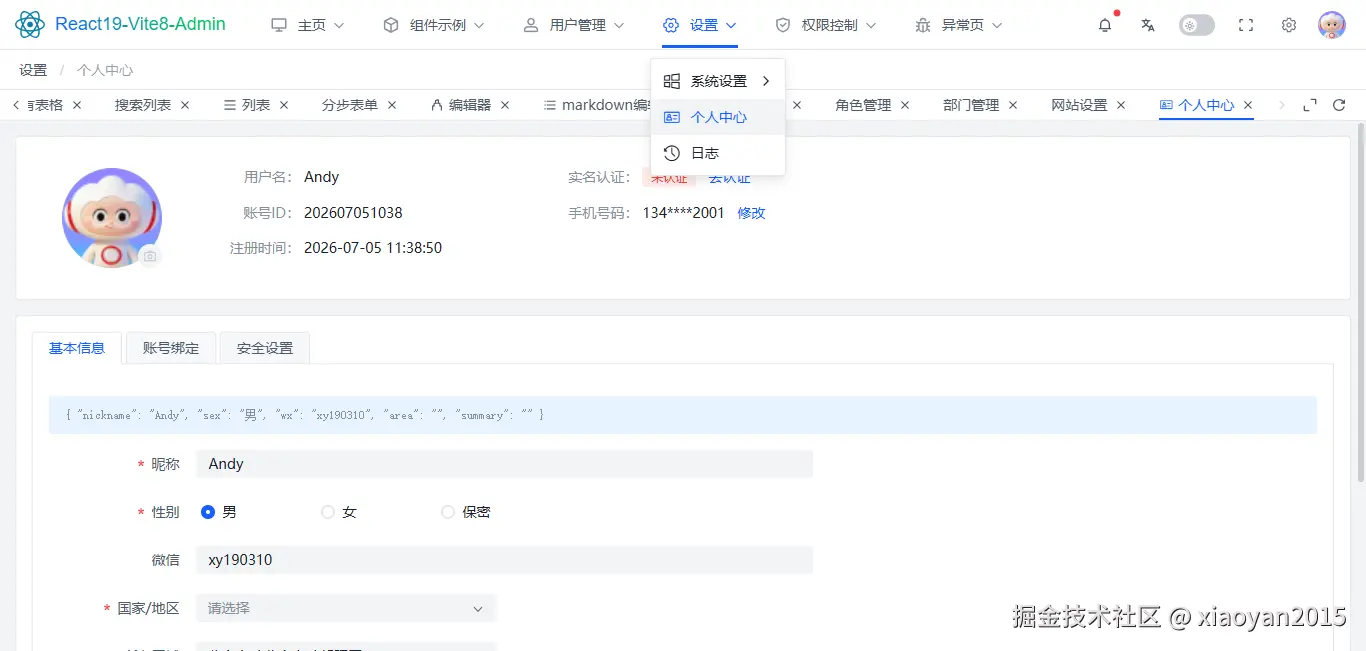Image resolution: width=1366 pixels, height=651 pixels.
Task: Open the 用户管理 top menu
Action: (x=574, y=25)
